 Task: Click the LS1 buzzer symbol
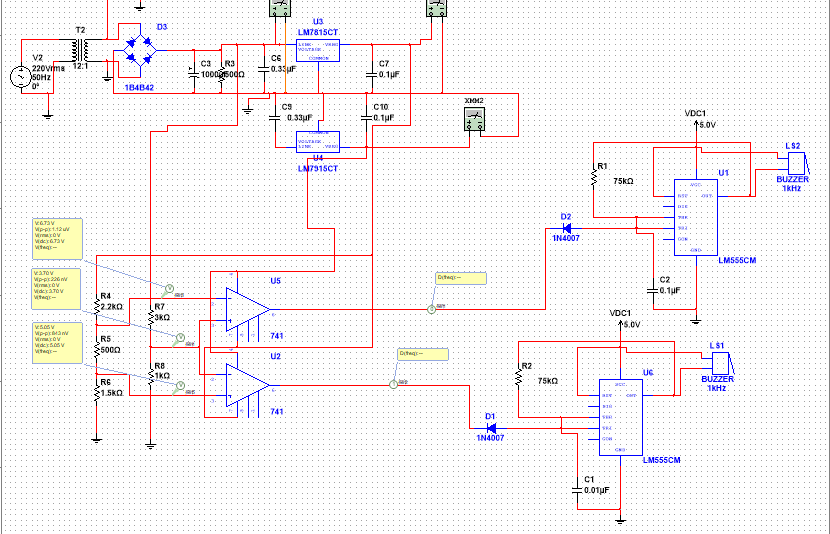(x=723, y=363)
